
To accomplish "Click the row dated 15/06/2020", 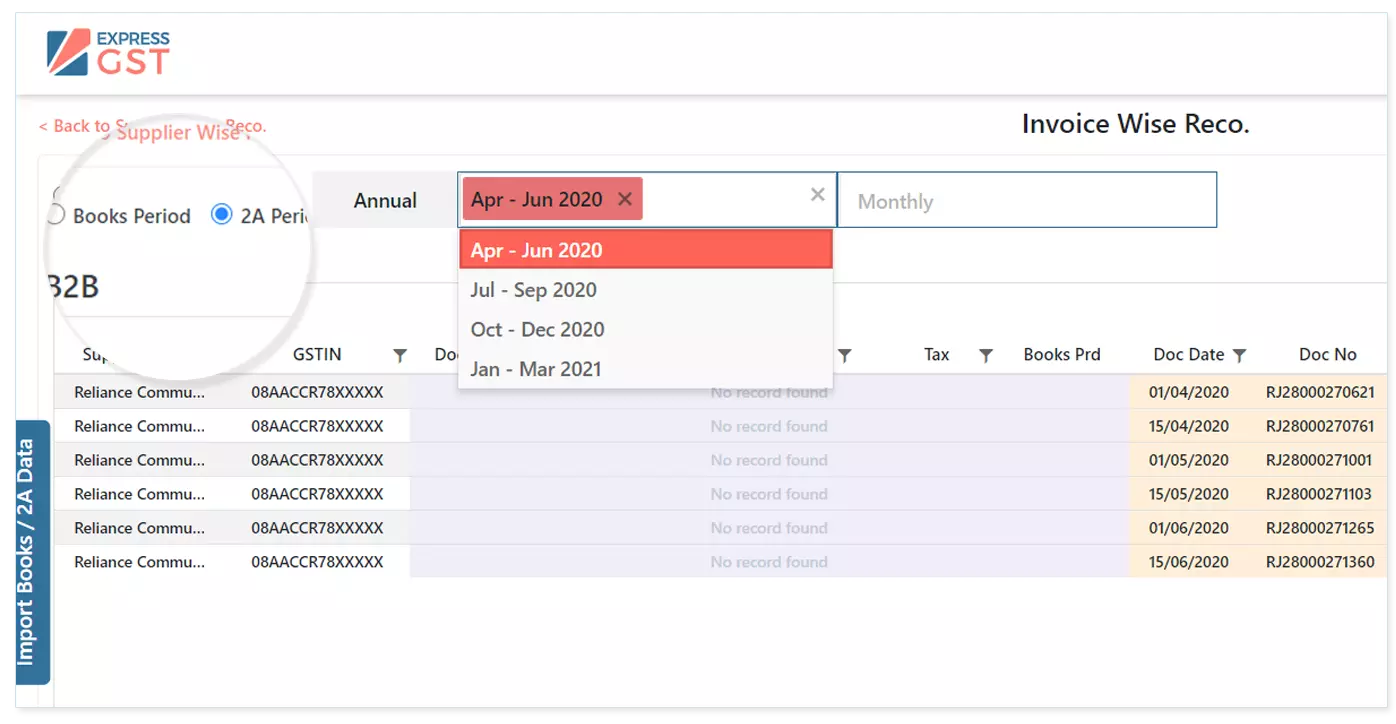I will coord(1188,562).
